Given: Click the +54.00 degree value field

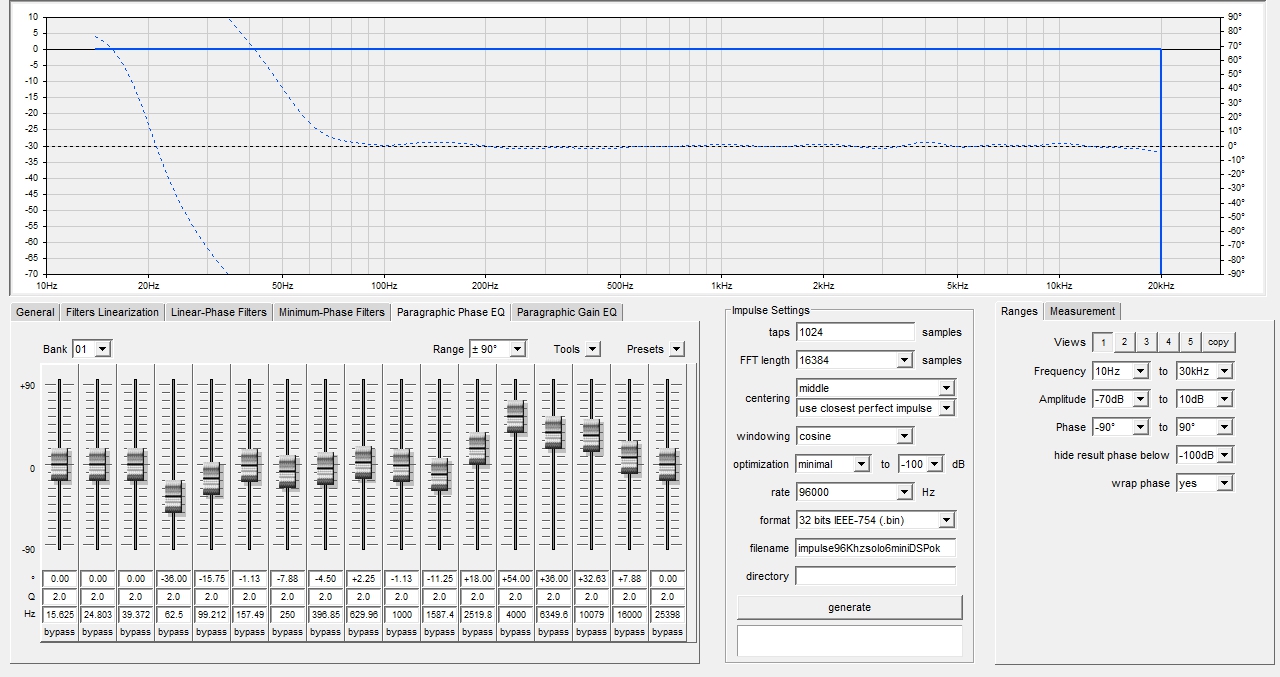Looking at the screenshot, I should (x=515, y=579).
